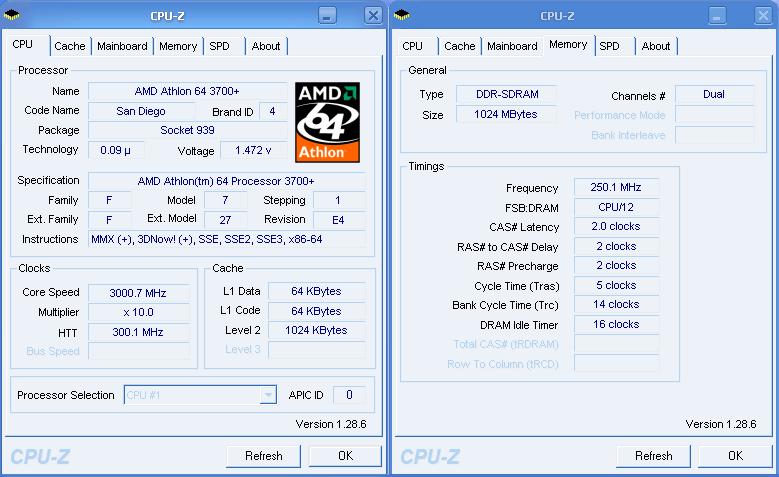Select the CPU tab in left window

coord(23,44)
